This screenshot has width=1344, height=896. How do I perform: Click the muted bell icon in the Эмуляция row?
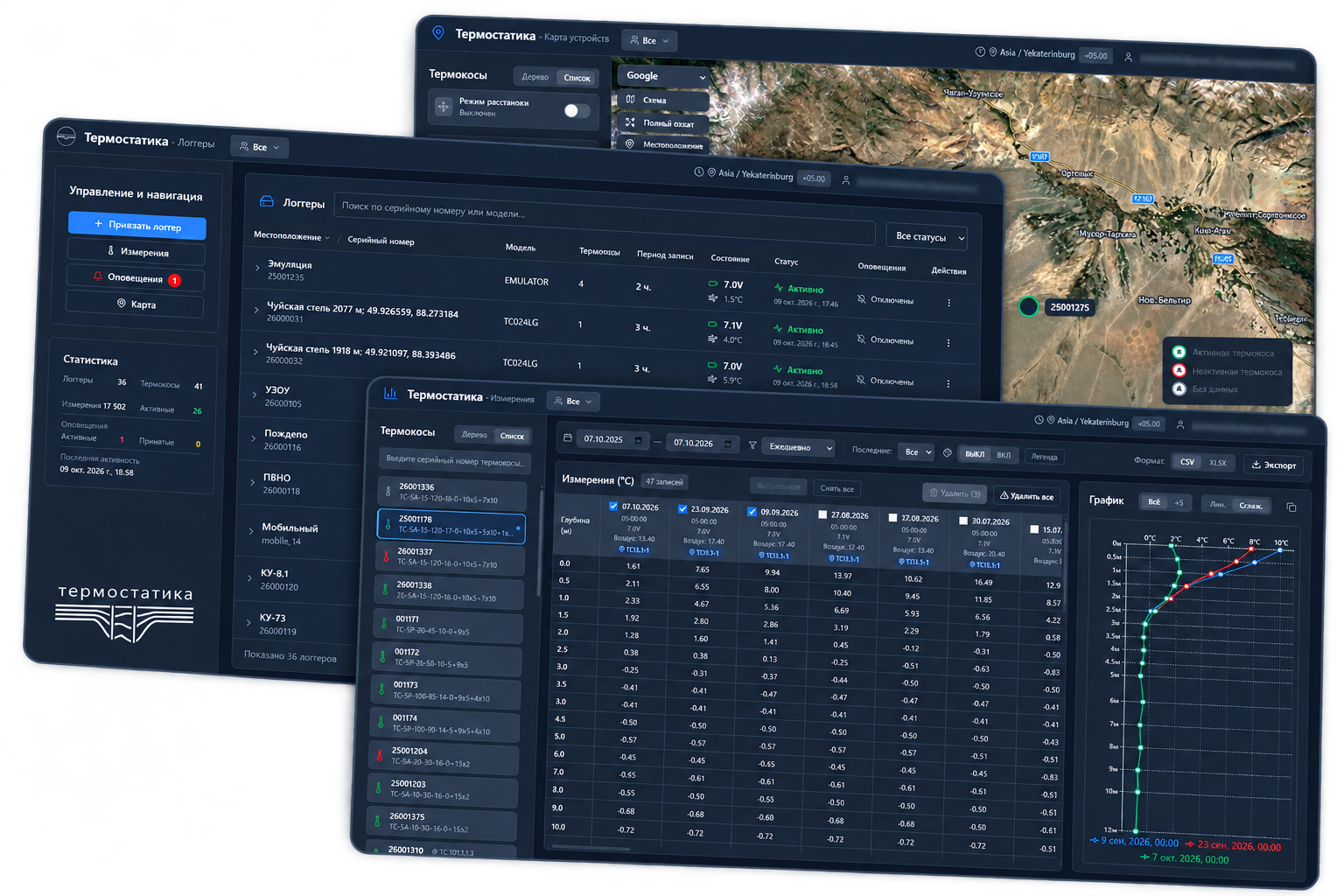pos(861,299)
